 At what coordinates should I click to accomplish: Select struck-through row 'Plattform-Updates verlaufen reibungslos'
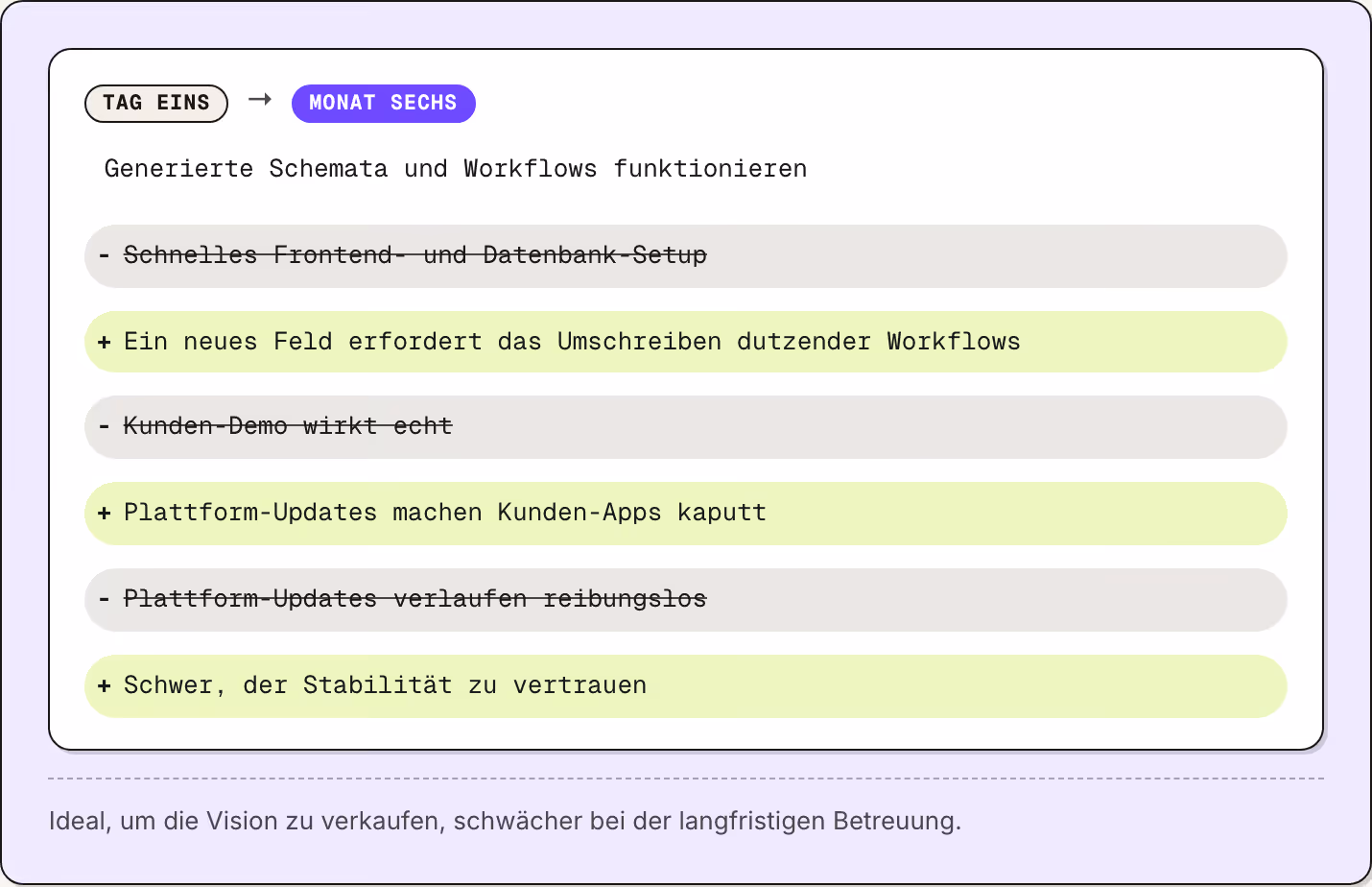click(686, 600)
